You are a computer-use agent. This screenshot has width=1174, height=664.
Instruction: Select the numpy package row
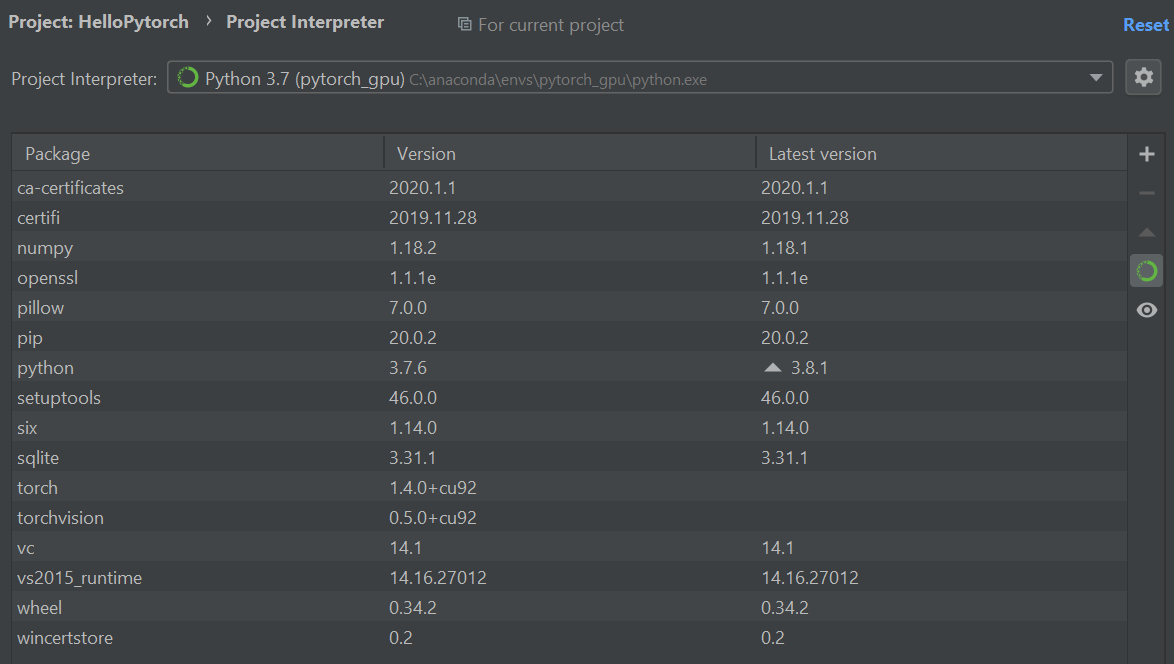[x=570, y=247]
